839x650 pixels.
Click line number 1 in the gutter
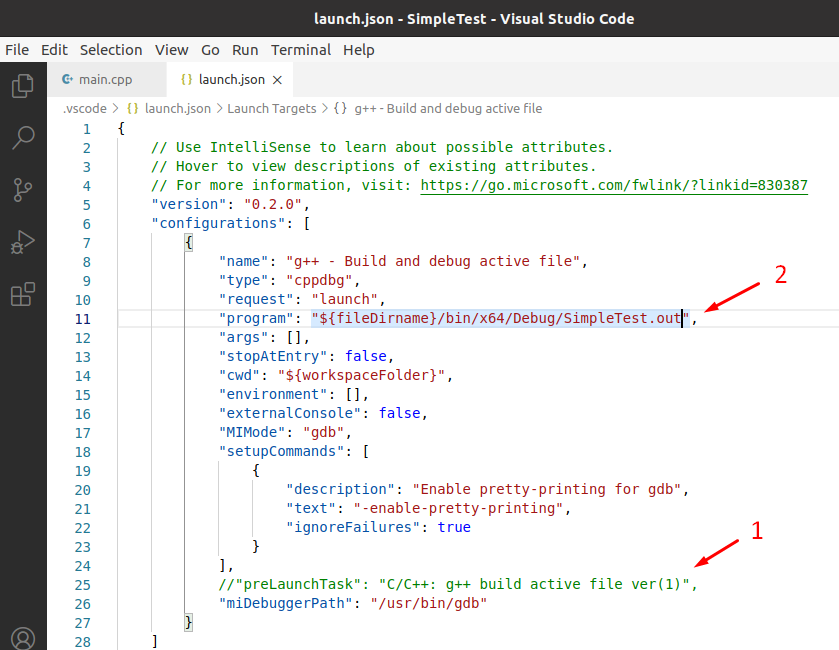[87, 129]
